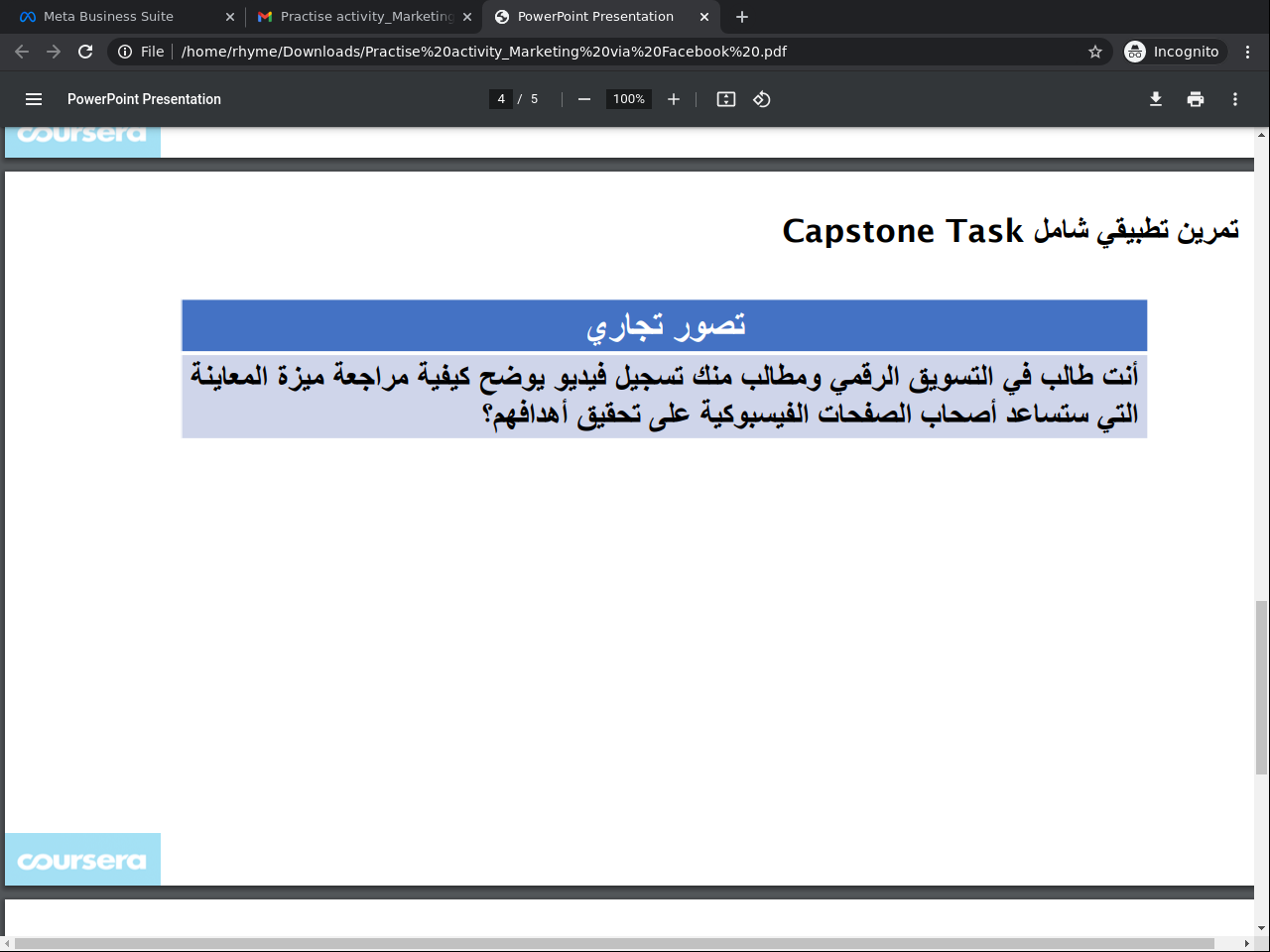1270x952 pixels.
Task: Close the Practise activity_Marketing tab
Action: [x=467, y=17]
